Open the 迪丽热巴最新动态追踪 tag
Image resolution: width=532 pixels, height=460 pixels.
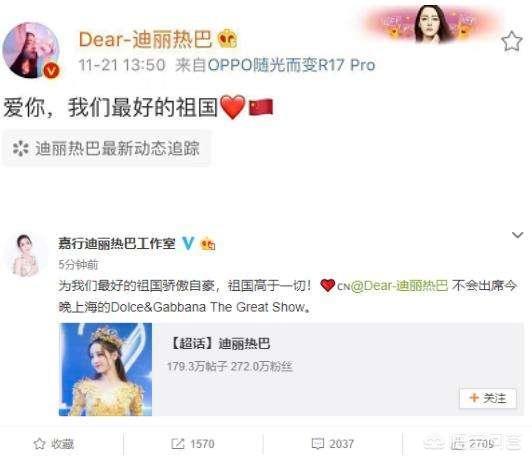pos(107,149)
